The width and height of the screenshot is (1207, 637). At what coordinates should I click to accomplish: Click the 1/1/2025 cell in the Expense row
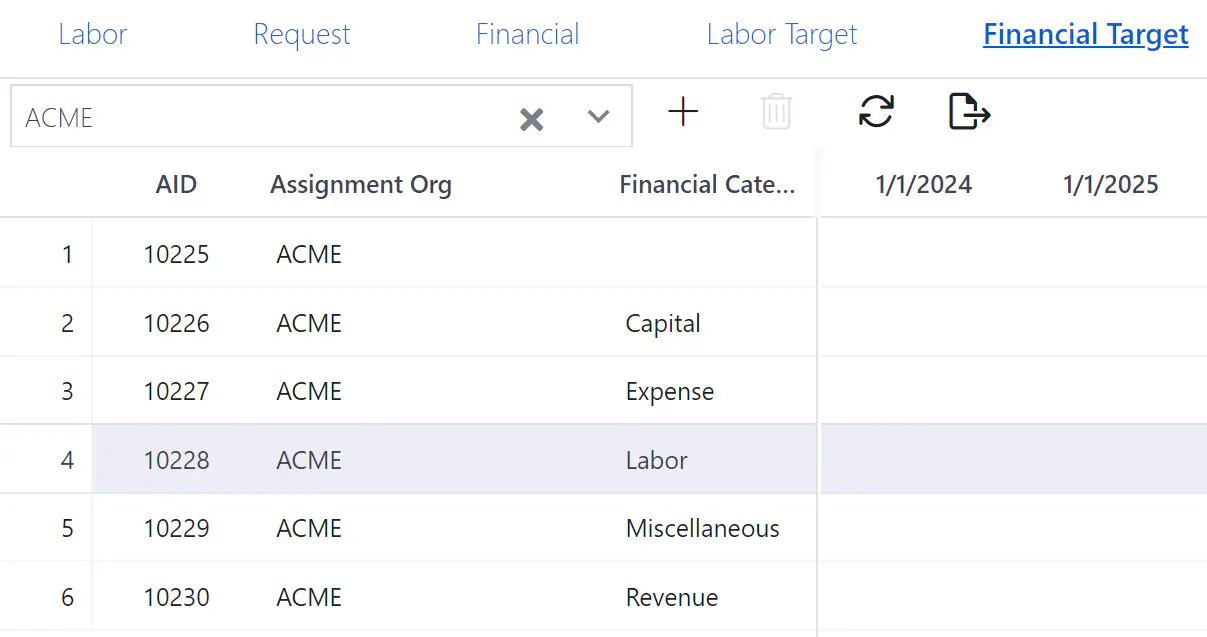tap(1113, 391)
